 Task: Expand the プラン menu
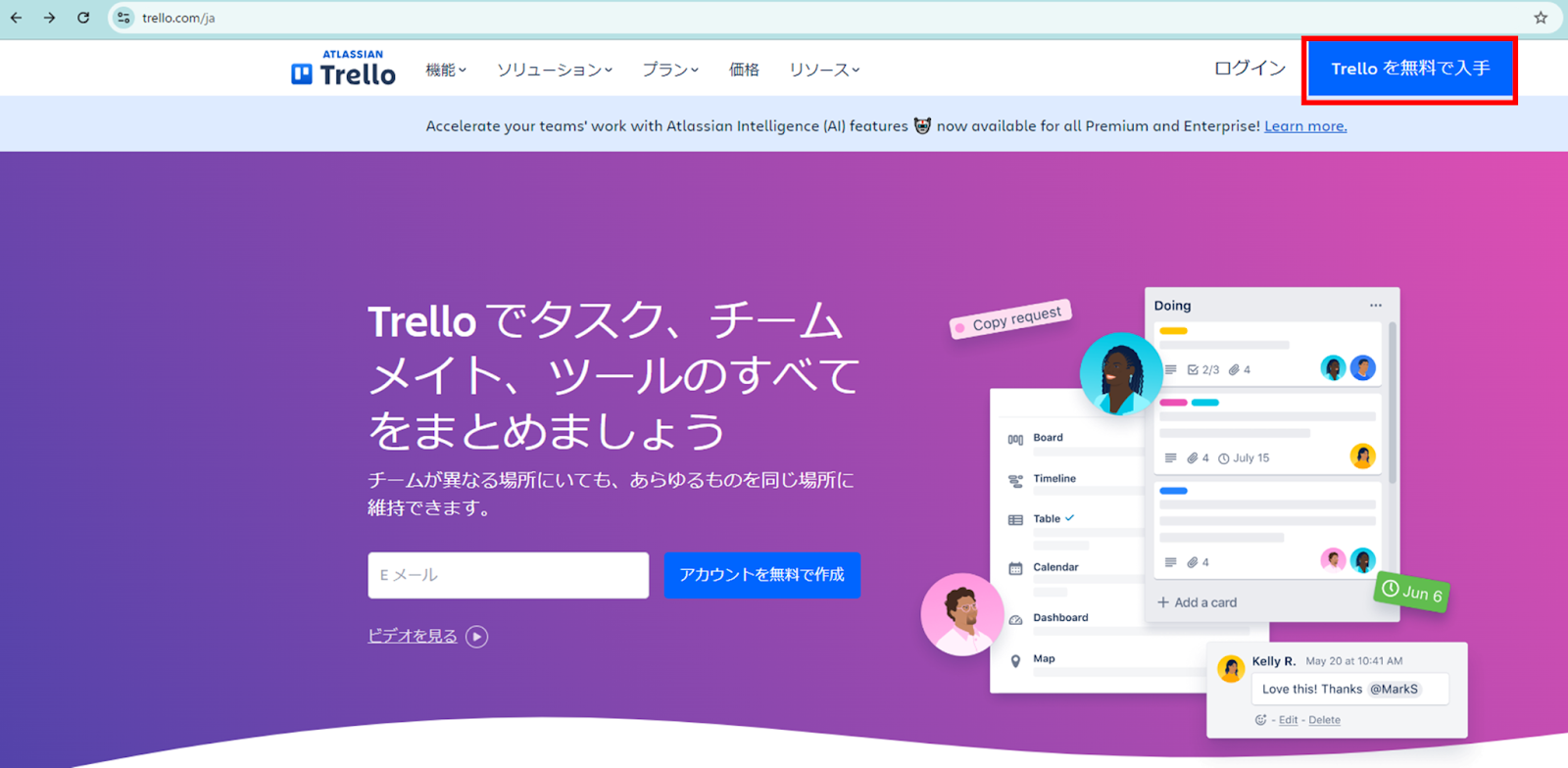coord(670,70)
